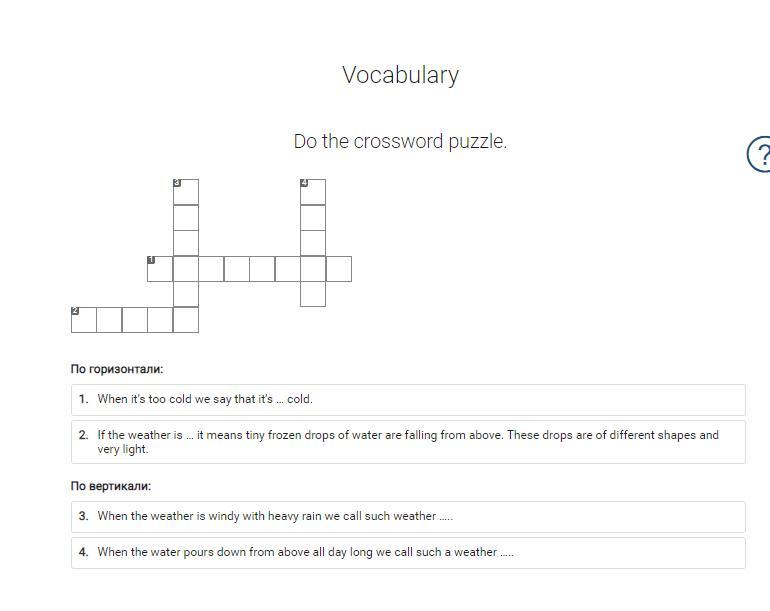This screenshot has width=770, height=611.
Task: Click bottom cell of word 4 down
Action: click(313, 294)
